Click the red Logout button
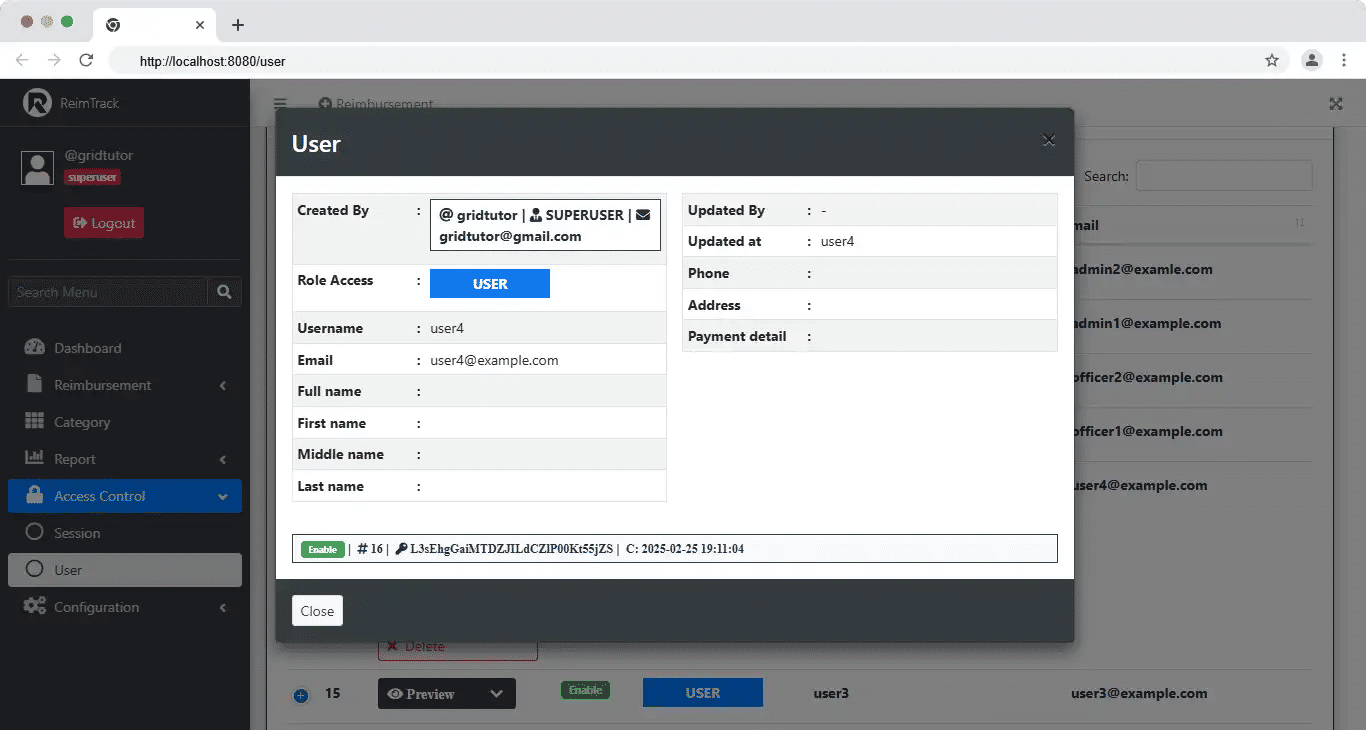1366x730 pixels. [104, 223]
